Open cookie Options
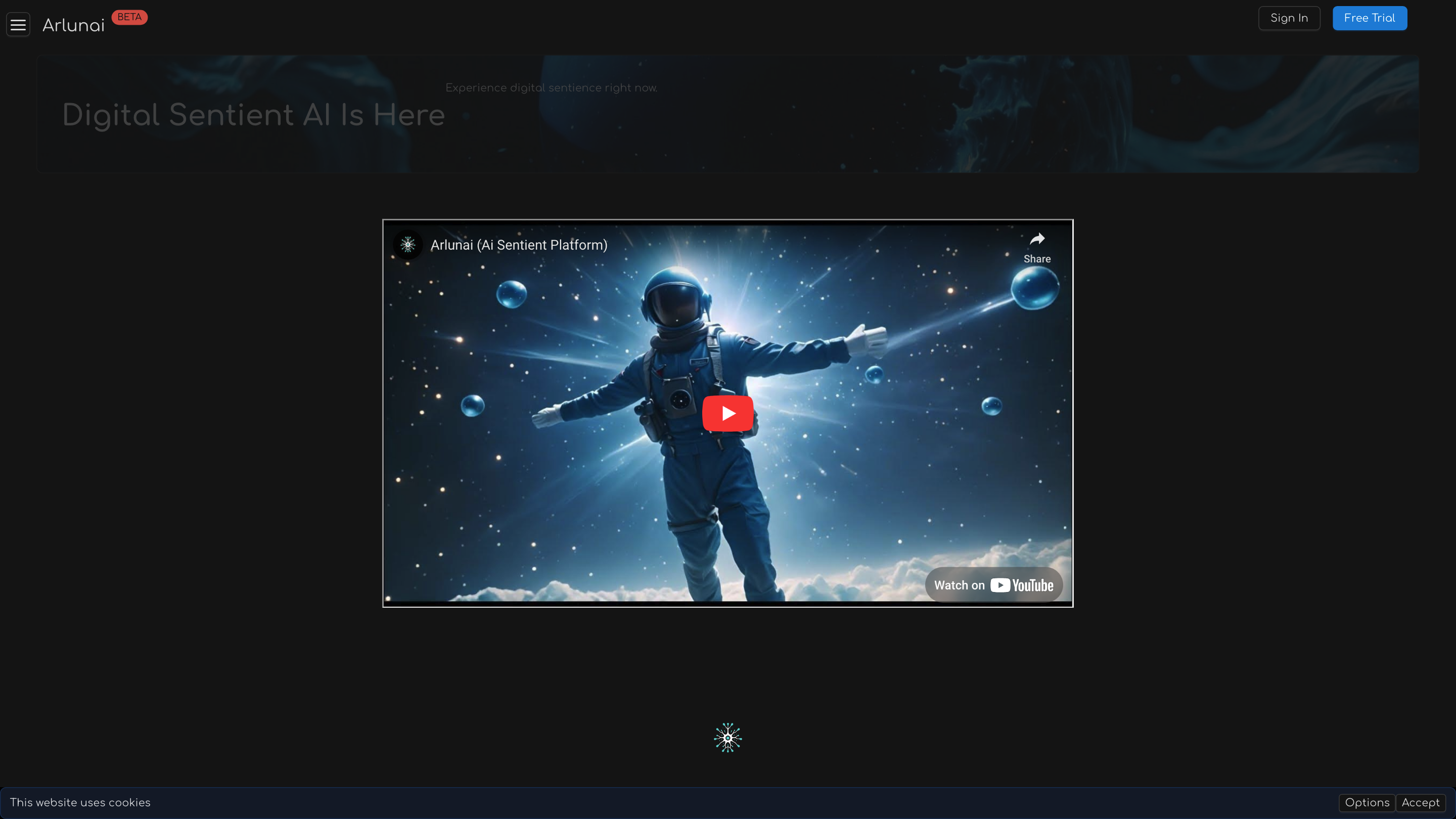This screenshot has height=819, width=1456. (1367, 803)
